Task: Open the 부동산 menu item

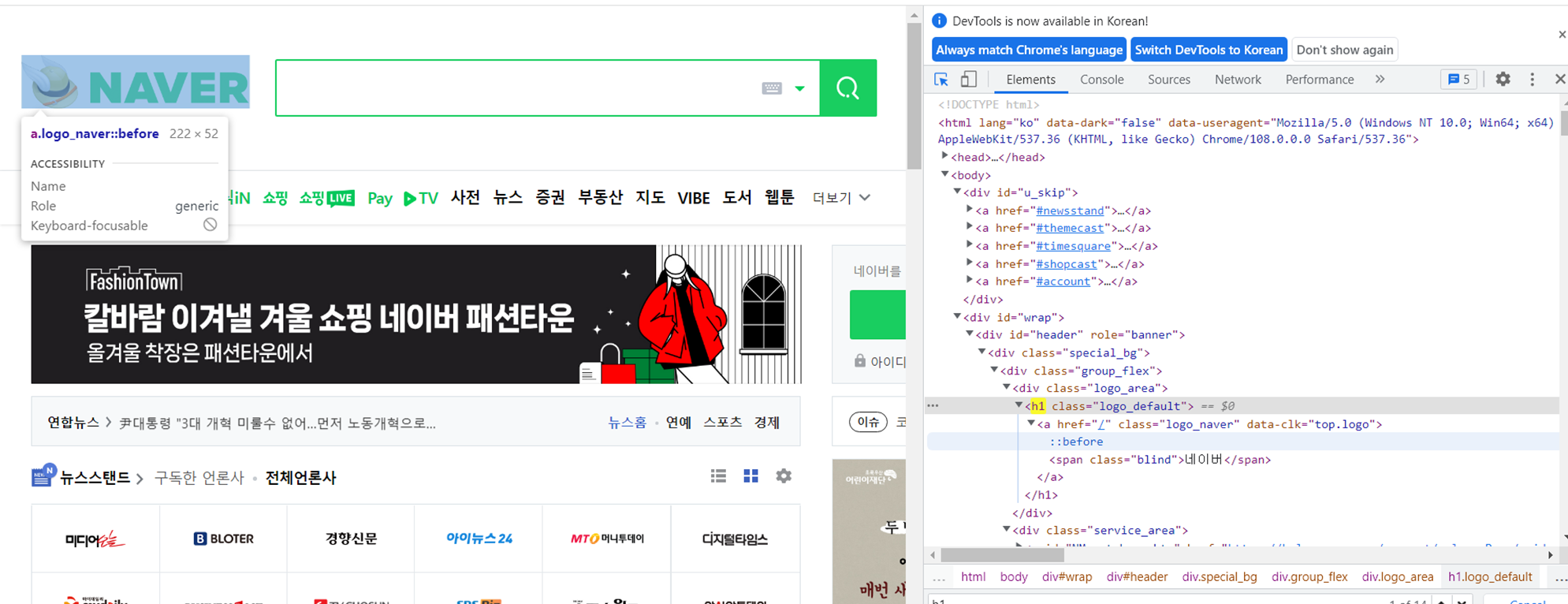Action: (x=601, y=197)
